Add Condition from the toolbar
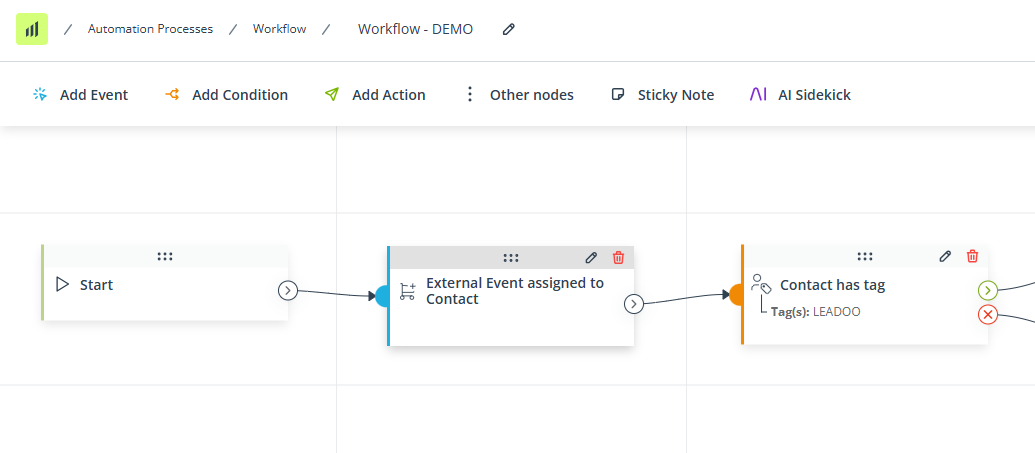This screenshot has height=453, width=1035. click(226, 94)
